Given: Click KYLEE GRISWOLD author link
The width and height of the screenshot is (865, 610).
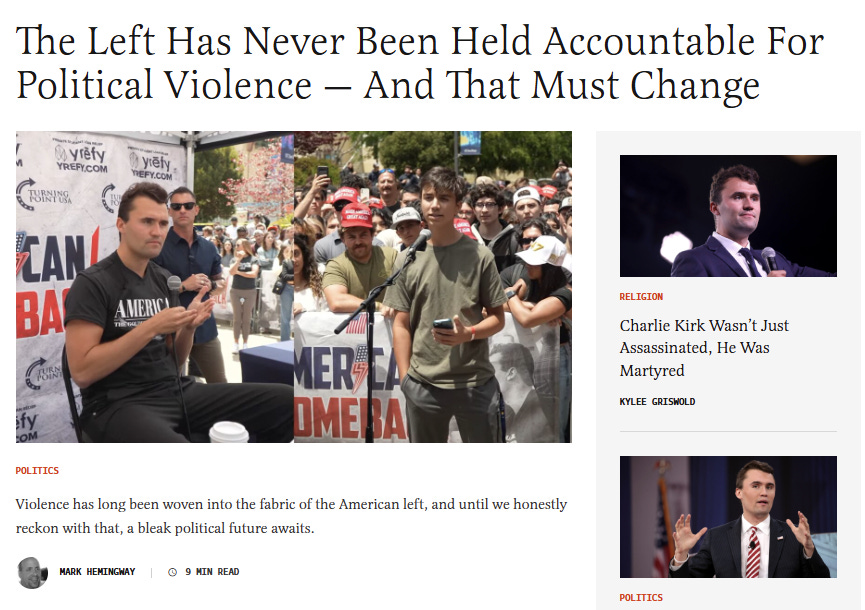Looking at the screenshot, I should pyautogui.click(x=657, y=402).
